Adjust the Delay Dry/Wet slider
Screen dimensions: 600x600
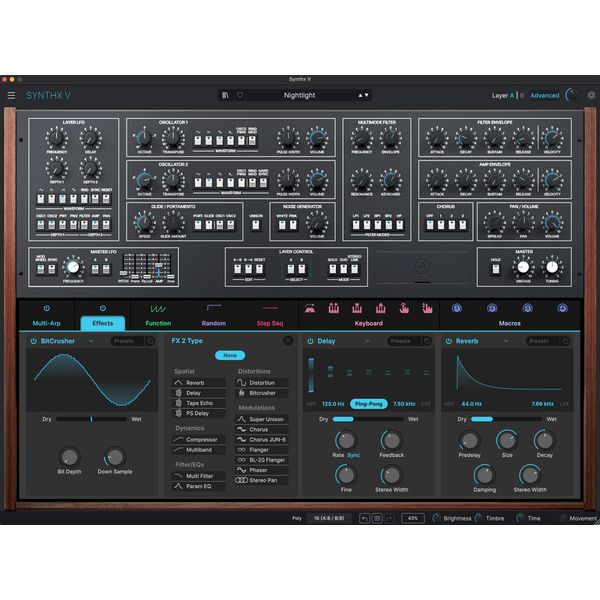click(x=368, y=419)
